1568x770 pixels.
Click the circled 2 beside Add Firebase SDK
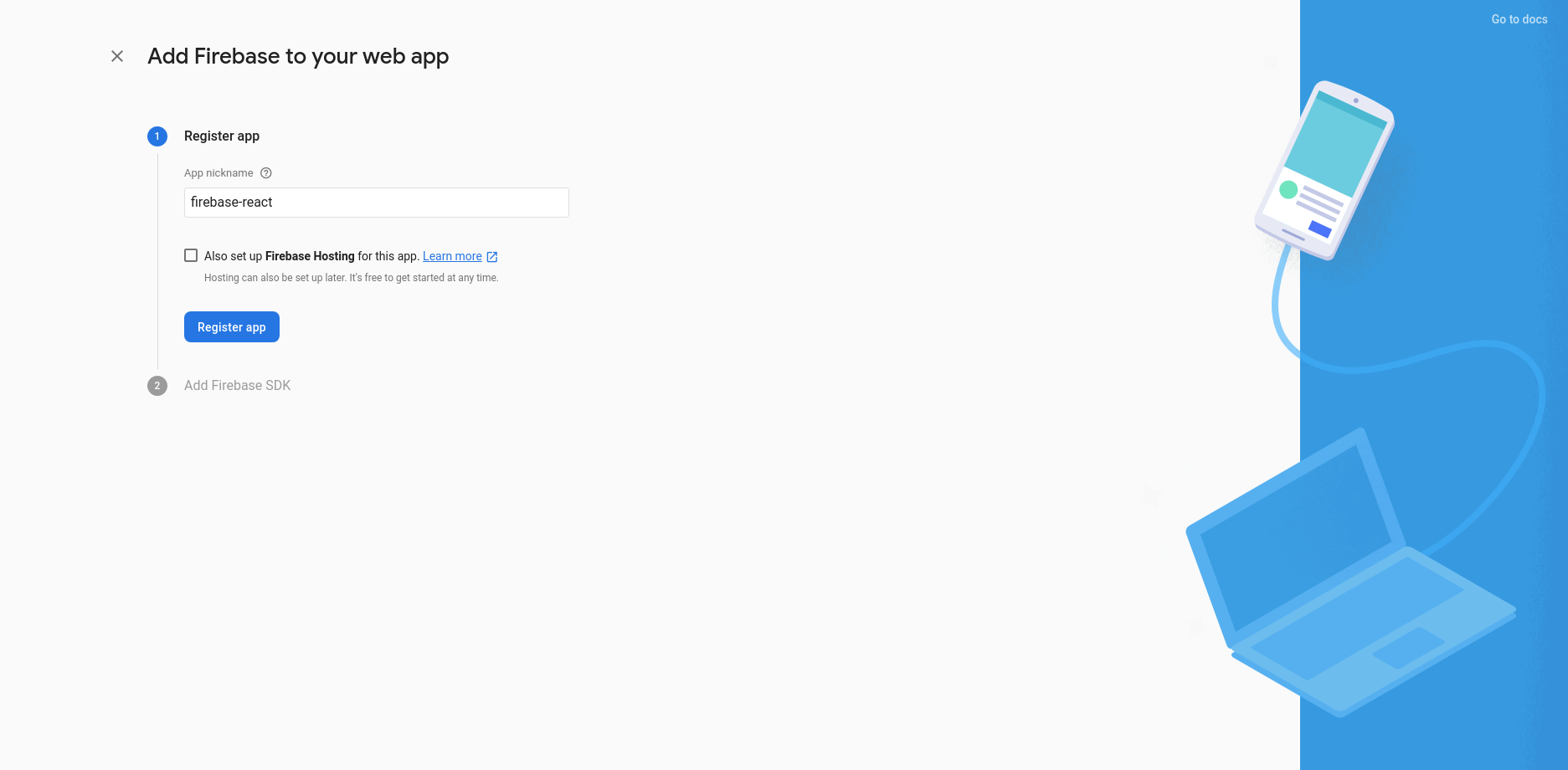(157, 386)
